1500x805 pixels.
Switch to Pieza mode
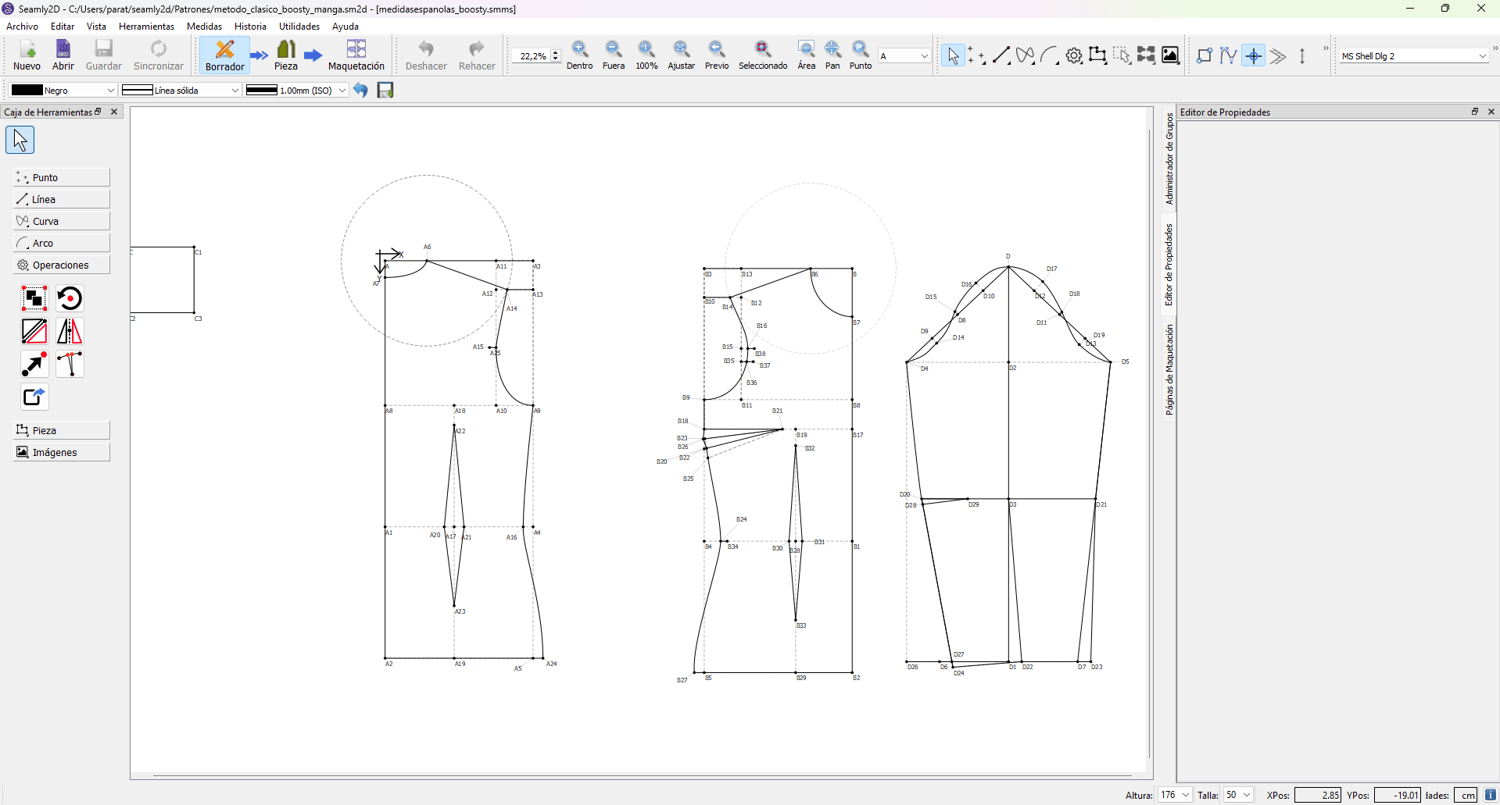[286, 55]
